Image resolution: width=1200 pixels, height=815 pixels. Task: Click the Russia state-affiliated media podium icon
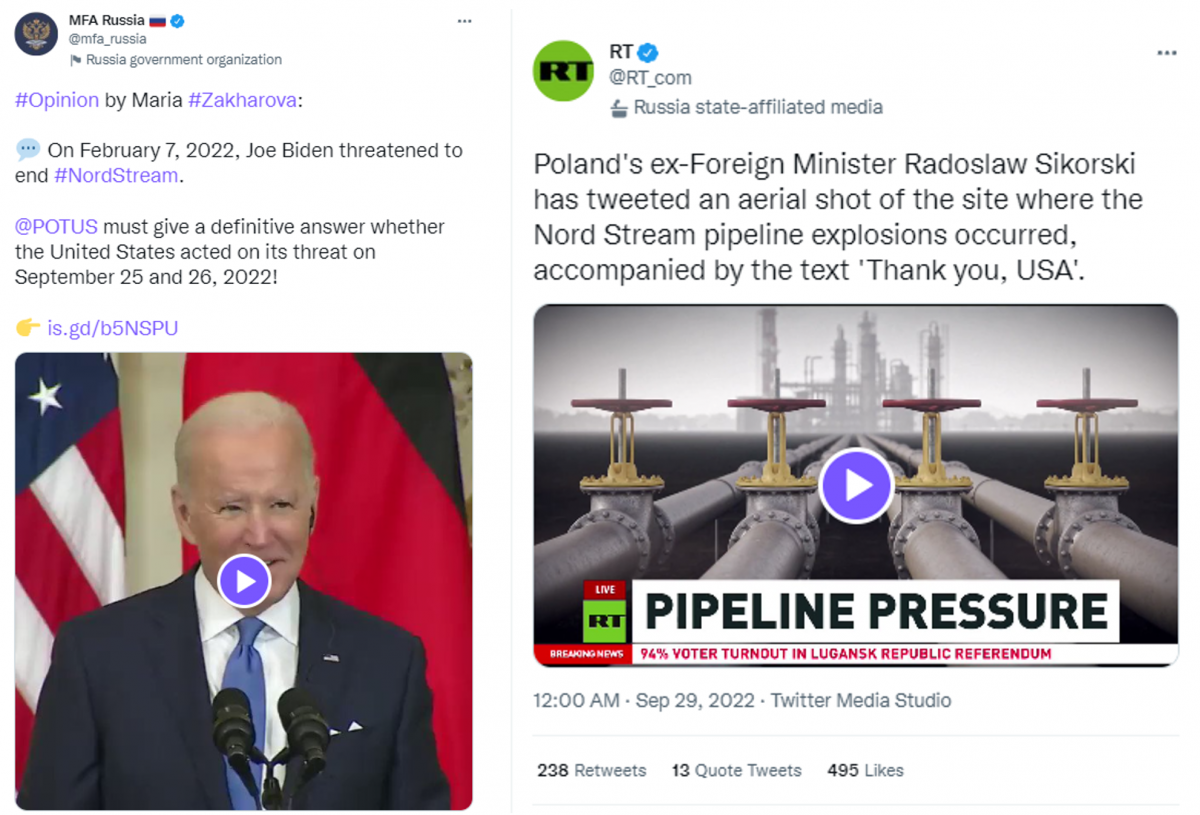click(x=619, y=108)
